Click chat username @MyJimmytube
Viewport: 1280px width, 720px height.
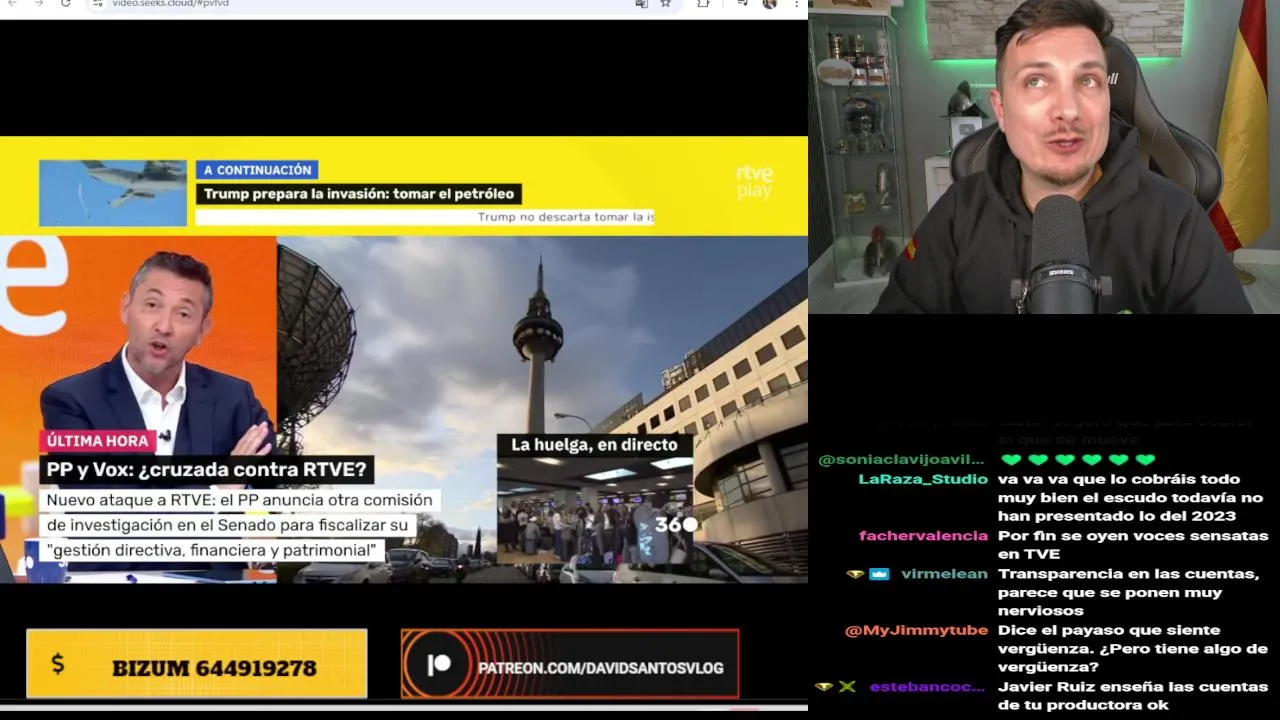click(916, 630)
